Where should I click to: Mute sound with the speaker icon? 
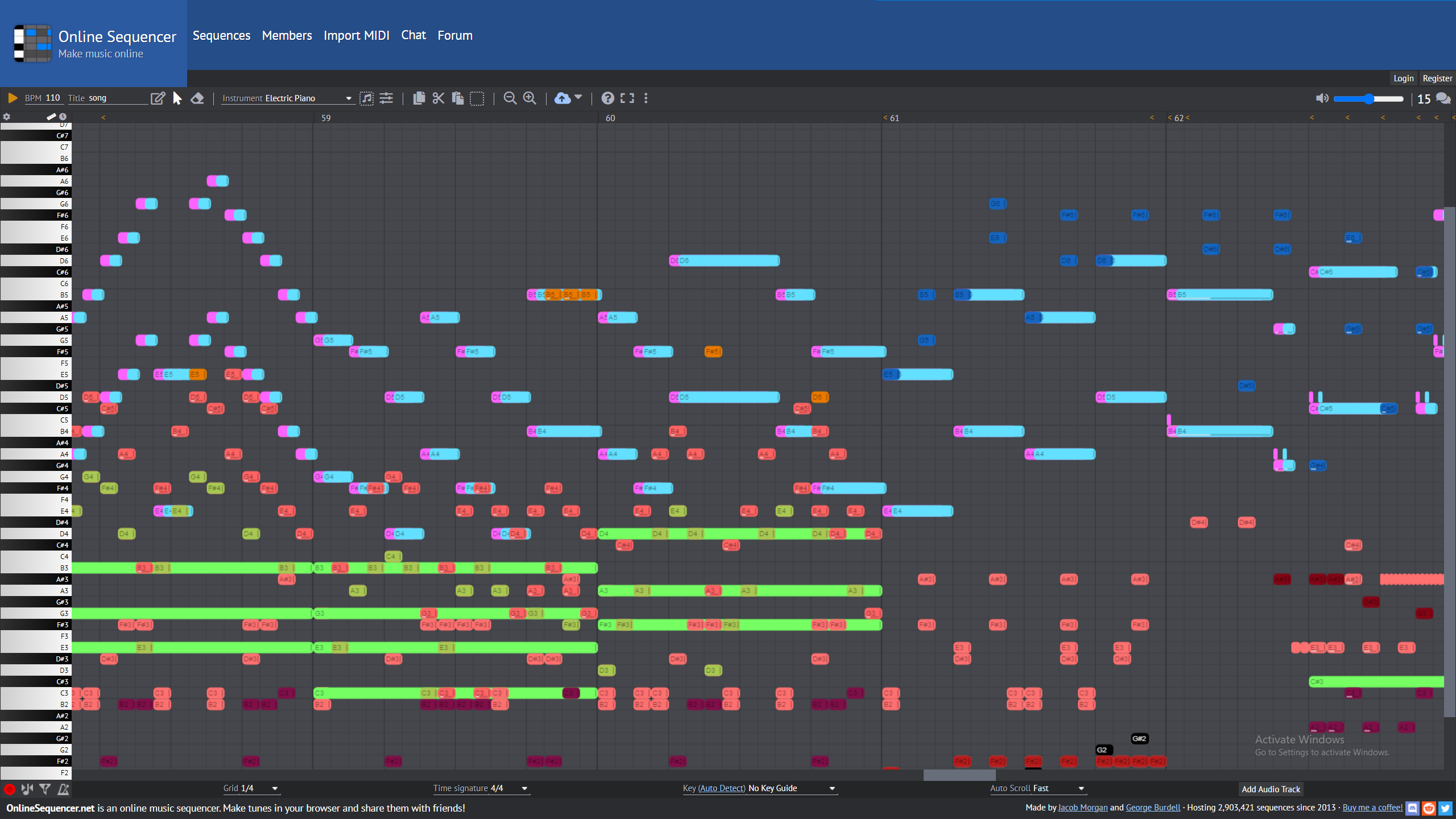(x=1322, y=98)
